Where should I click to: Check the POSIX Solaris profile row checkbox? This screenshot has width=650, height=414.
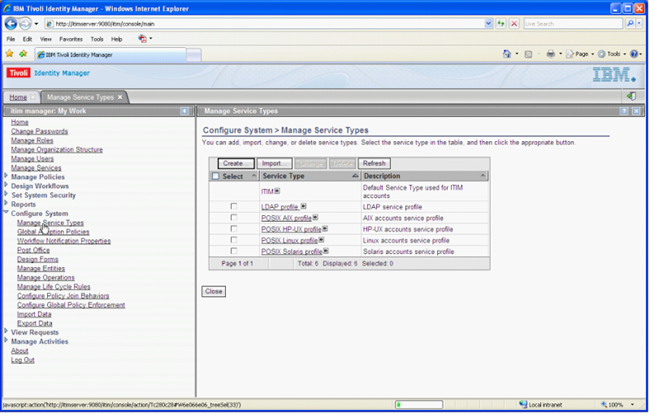click(x=234, y=251)
